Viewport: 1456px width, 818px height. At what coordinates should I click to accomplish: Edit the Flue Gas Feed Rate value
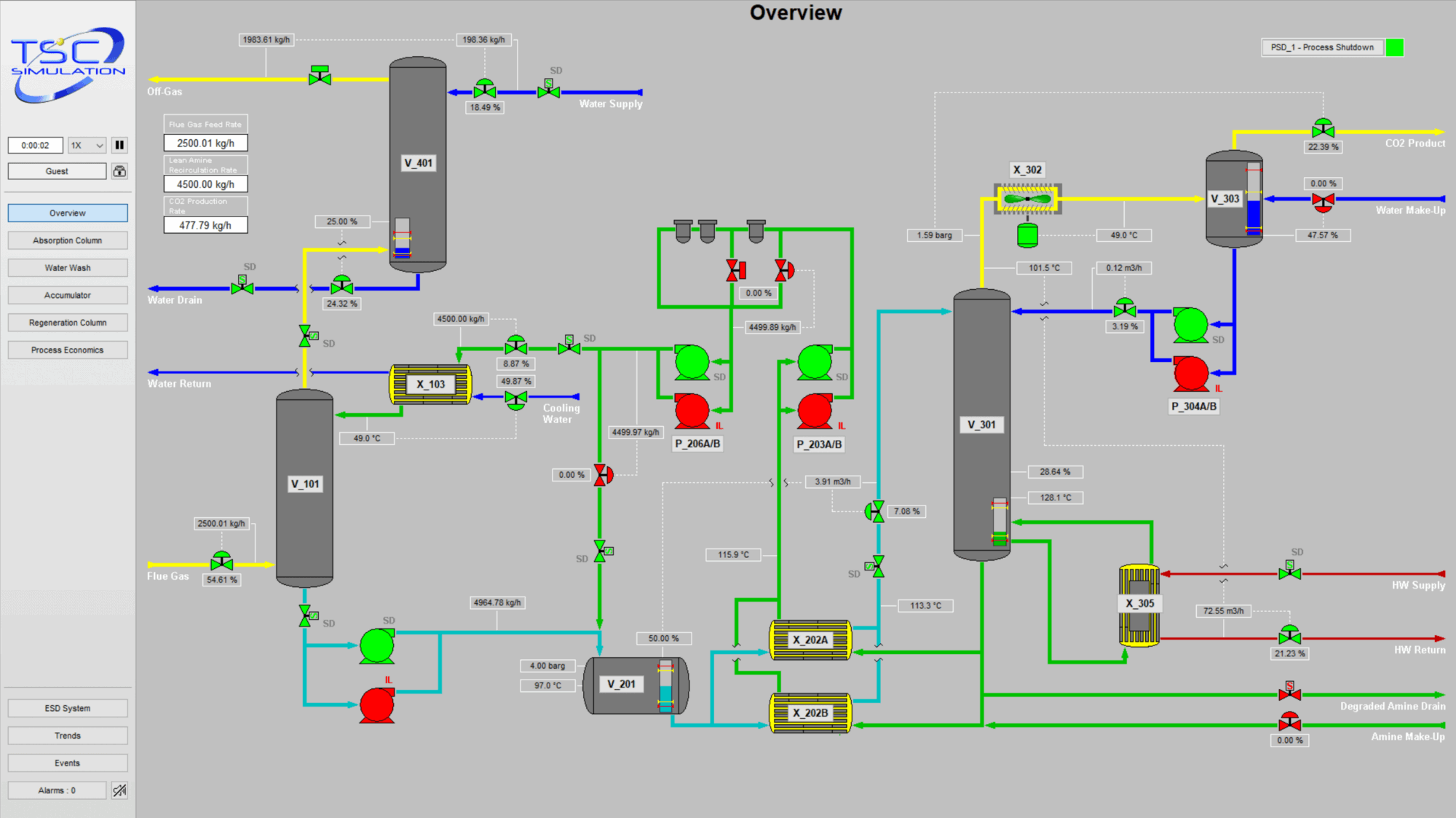click(x=206, y=143)
